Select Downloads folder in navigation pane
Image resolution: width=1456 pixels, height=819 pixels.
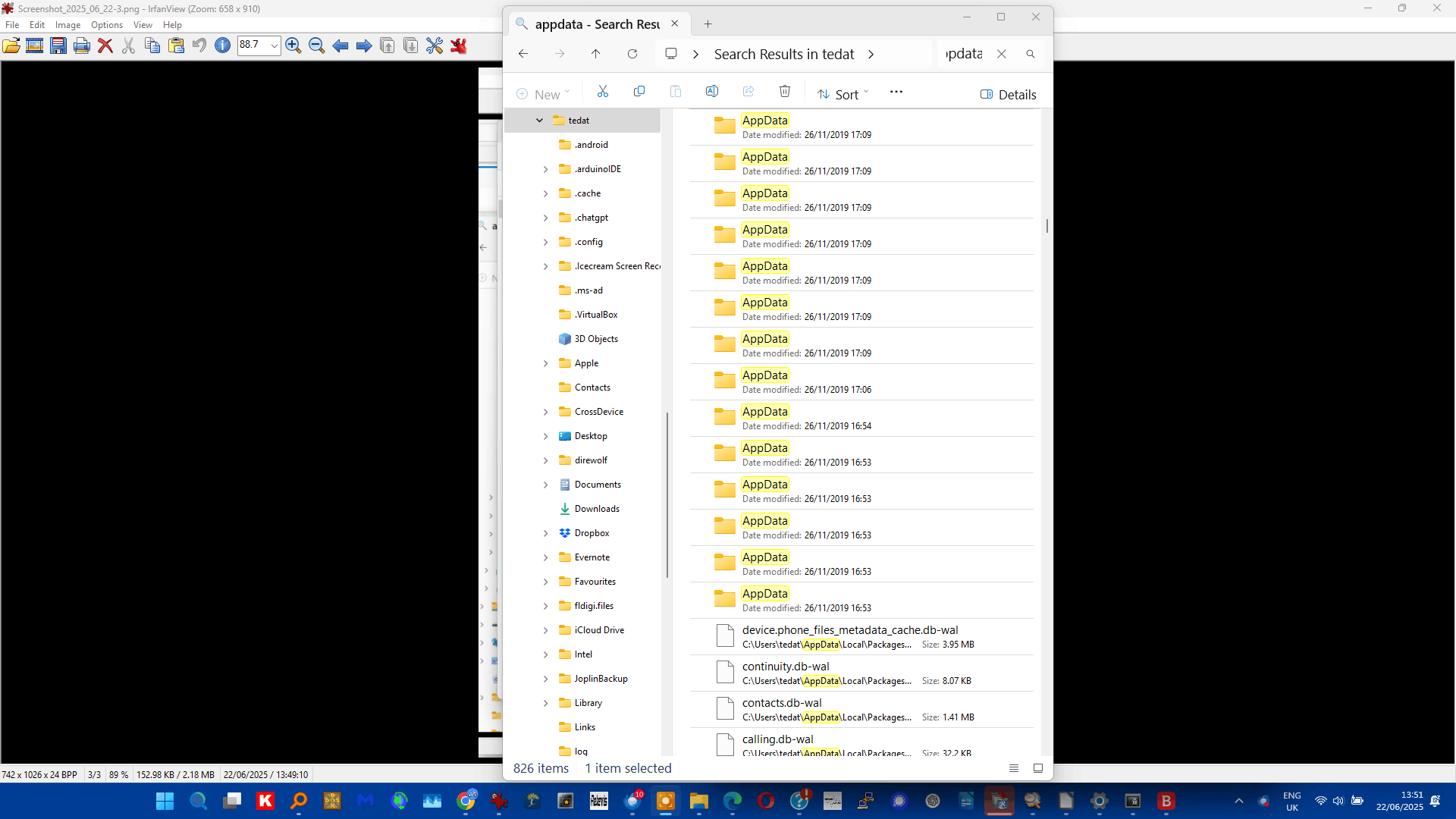coord(597,509)
